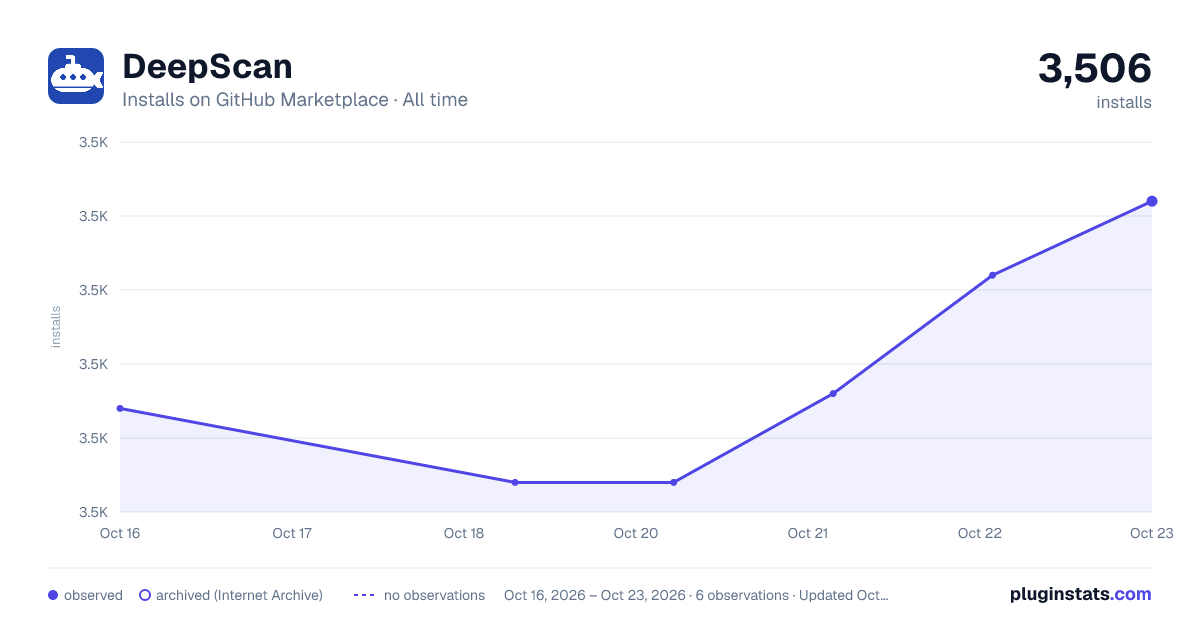This screenshot has height=630, width=1200.
Task: Click the Oct 22 x-axis label
Action: (980, 533)
